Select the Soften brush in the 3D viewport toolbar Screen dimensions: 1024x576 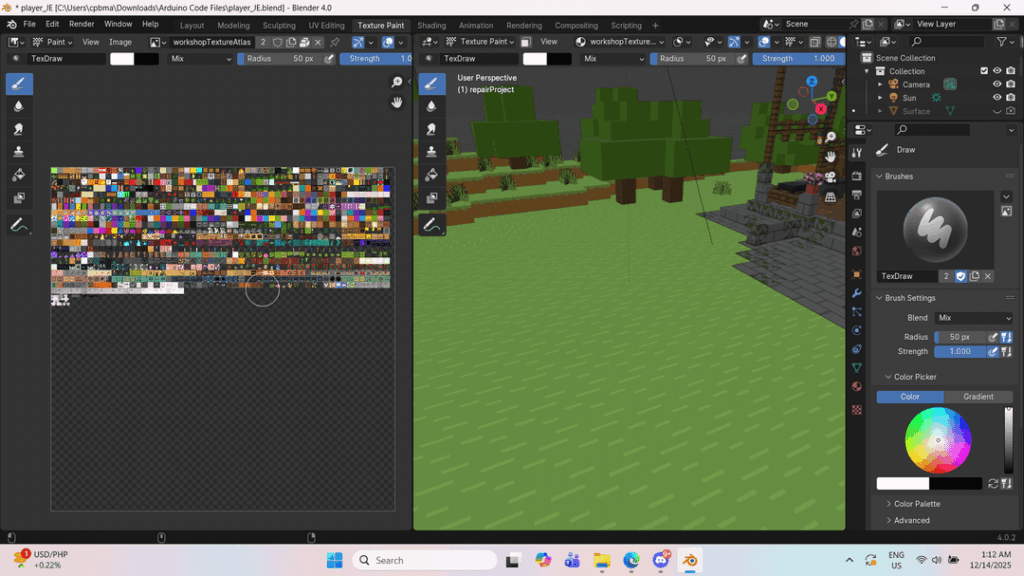pyautogui.click(x=431, y=106)
